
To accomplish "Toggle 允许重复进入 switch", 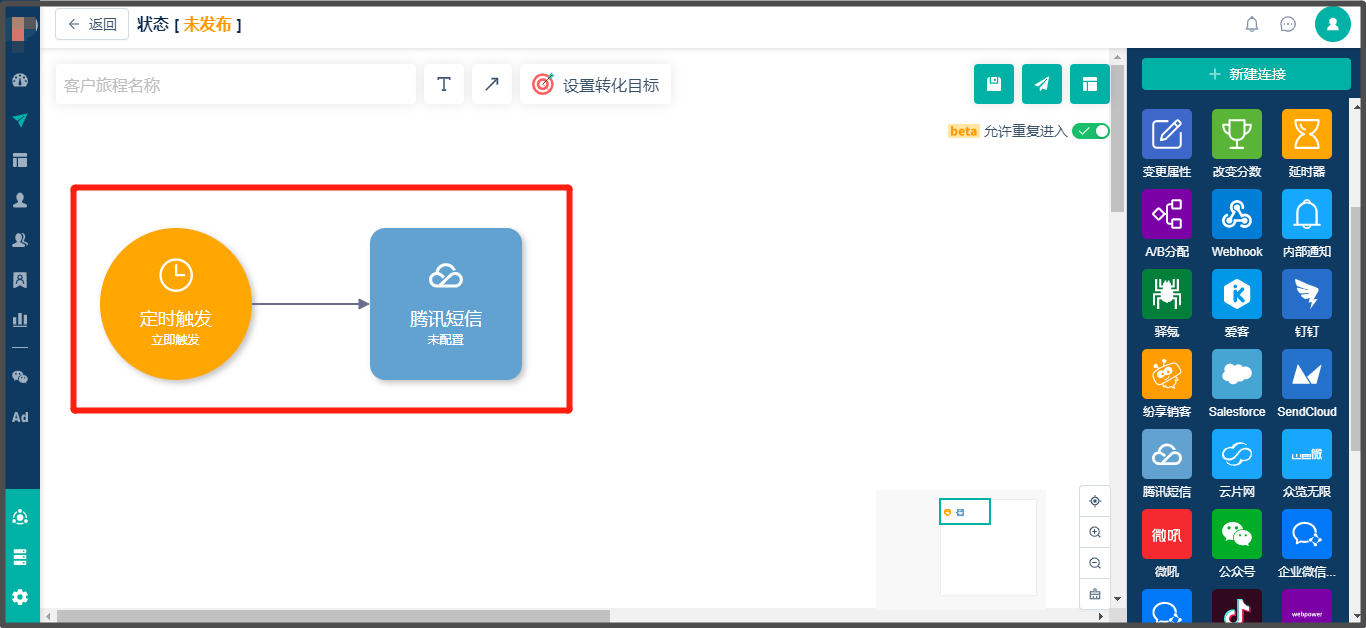I will 1091,131.
